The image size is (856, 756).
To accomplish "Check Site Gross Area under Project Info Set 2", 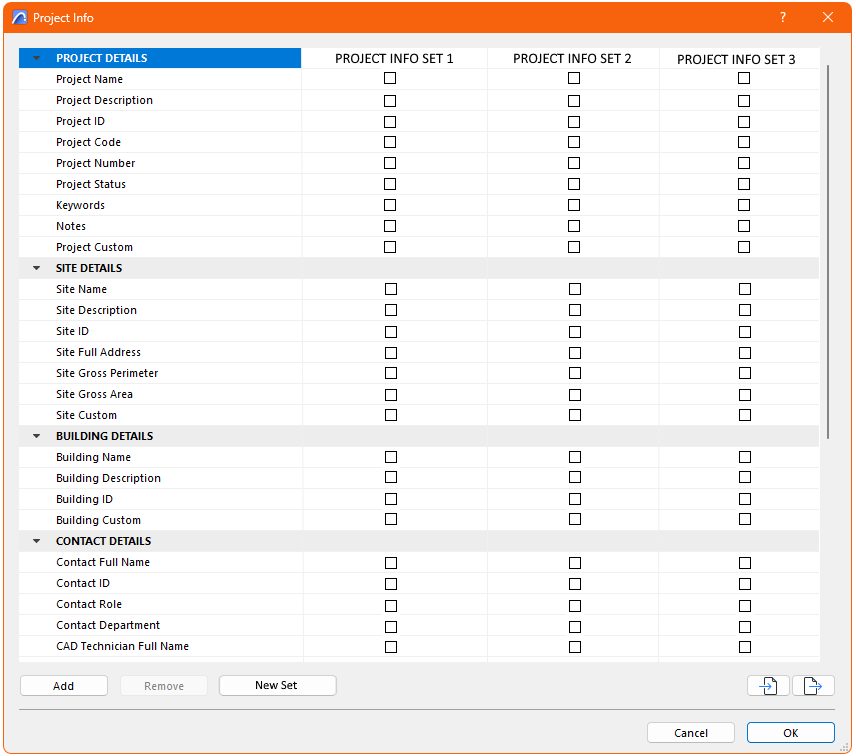I will [x=573, y=394].
